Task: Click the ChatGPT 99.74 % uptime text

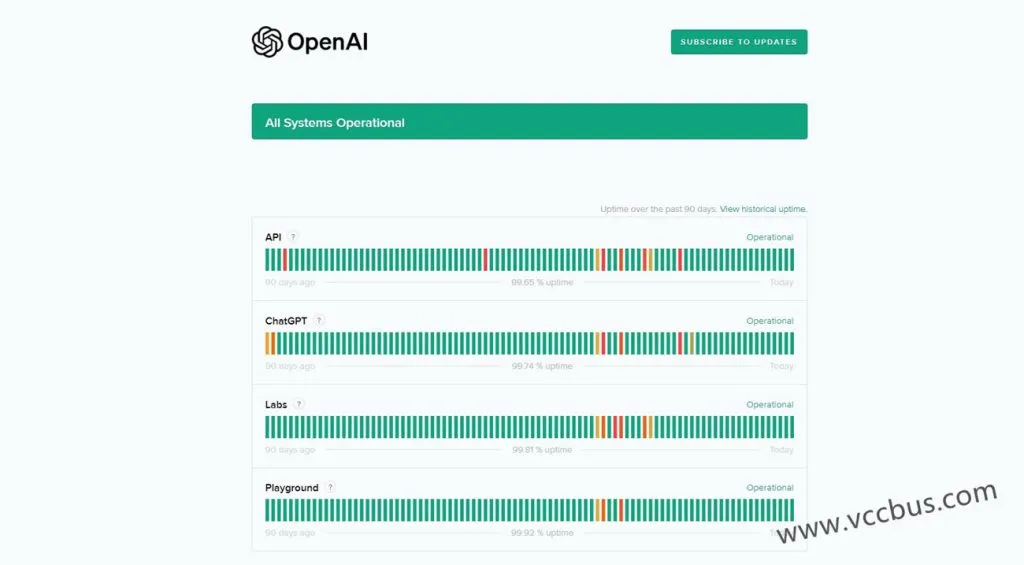Action: pos(542,366)
